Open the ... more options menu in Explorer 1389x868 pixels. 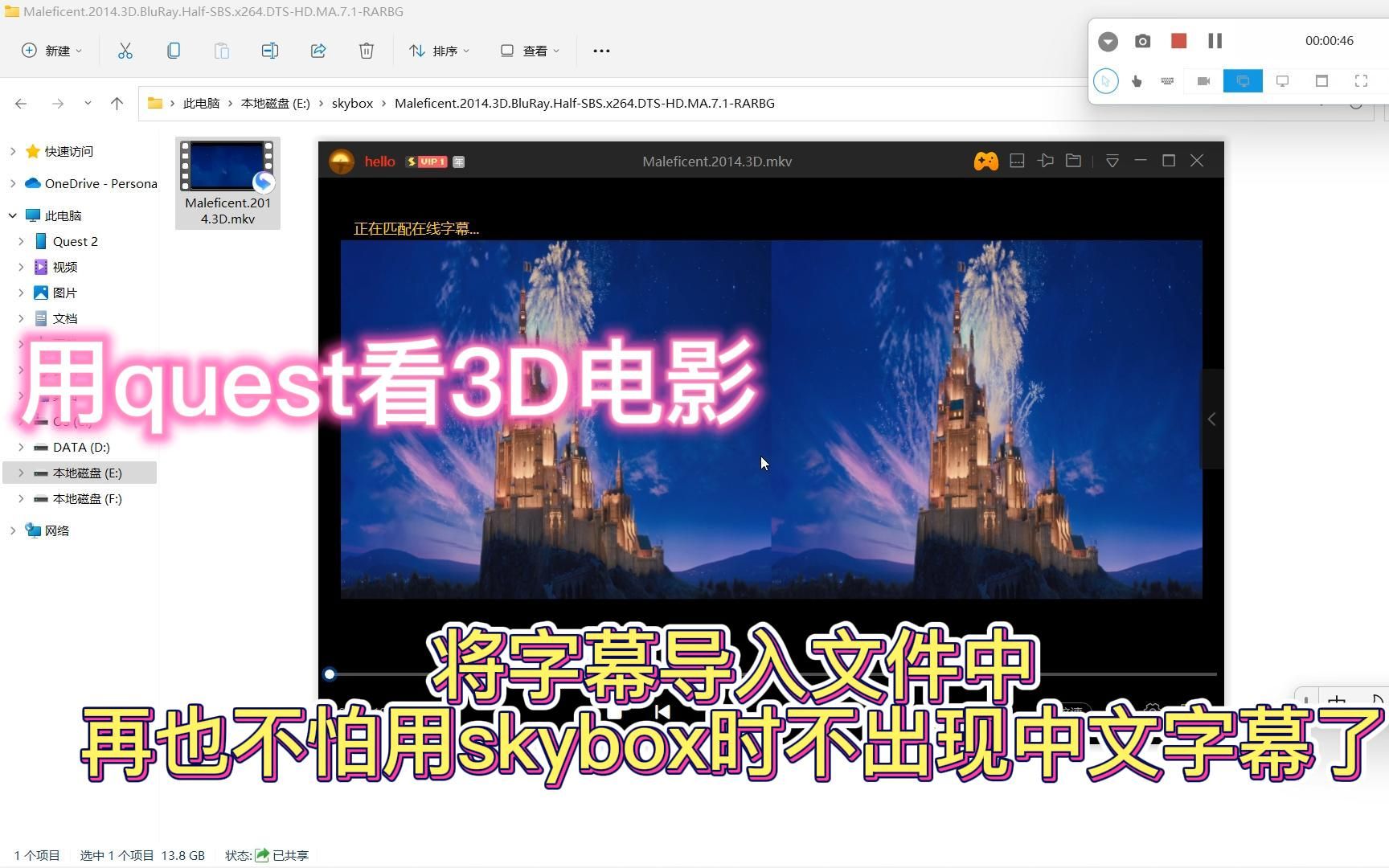pos(601,51)
